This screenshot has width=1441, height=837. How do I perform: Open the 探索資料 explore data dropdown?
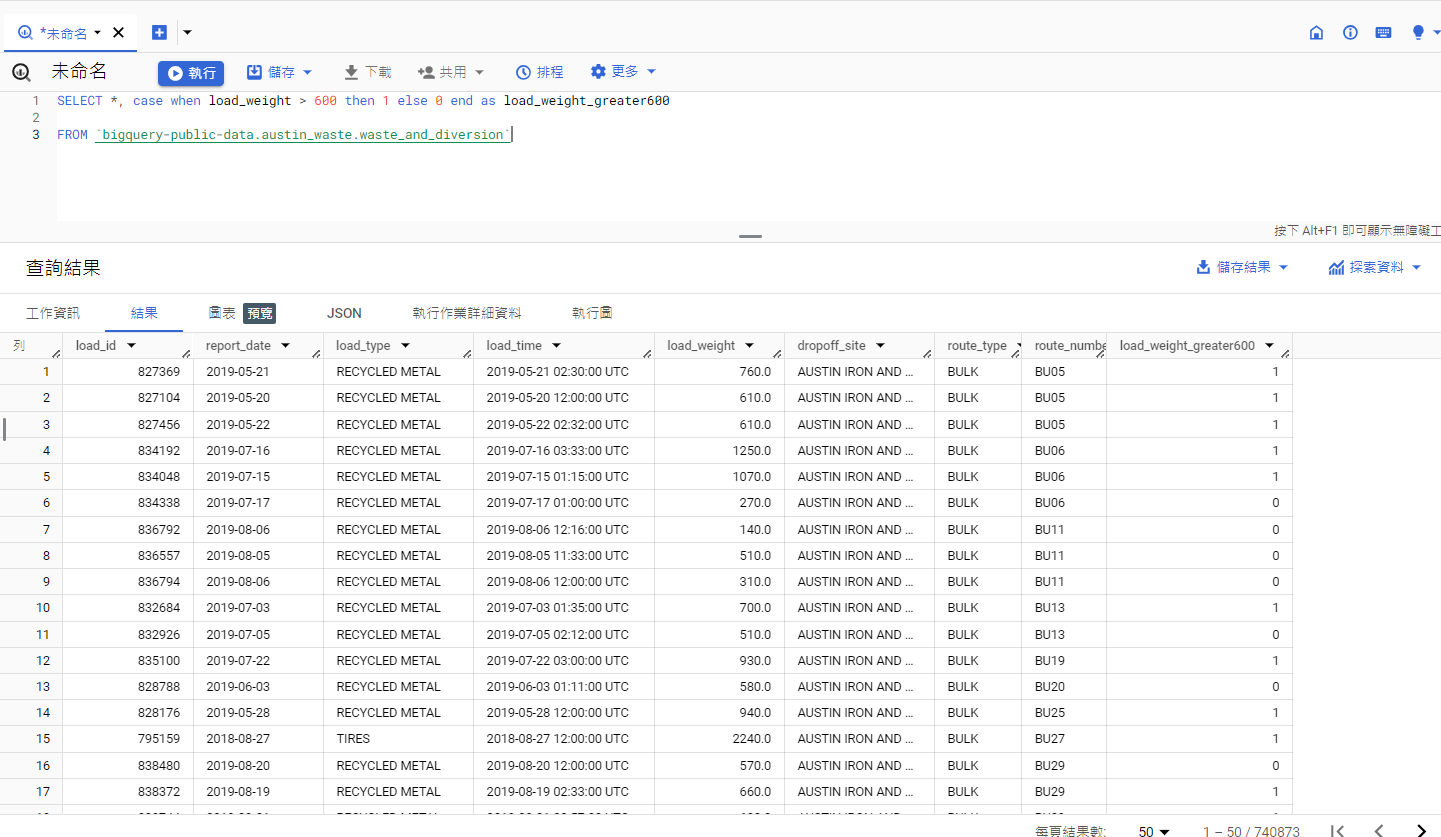[x=1375, y=267]
